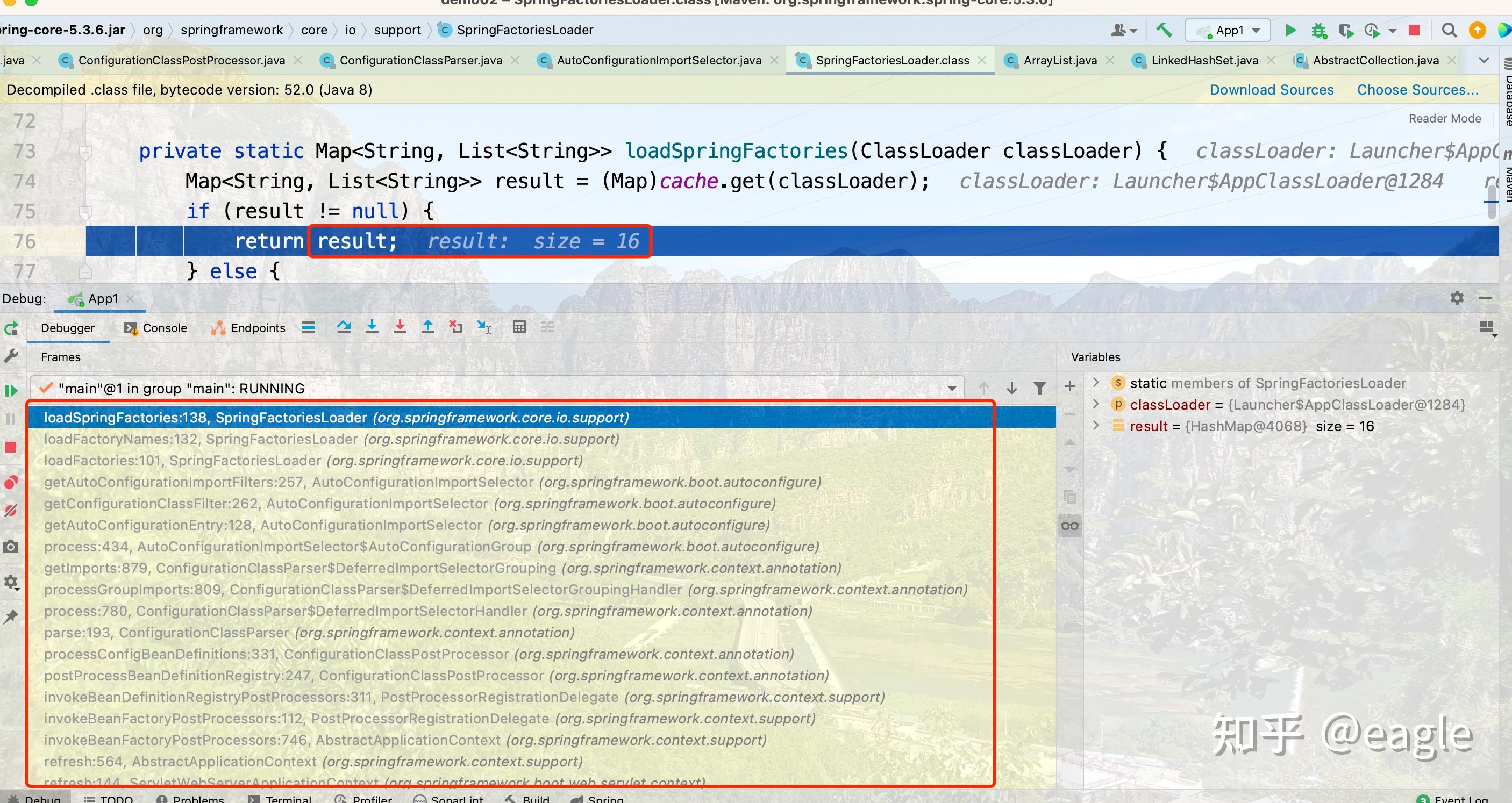Open the ArrayList.java editor tab

[x=1059, y=60]
